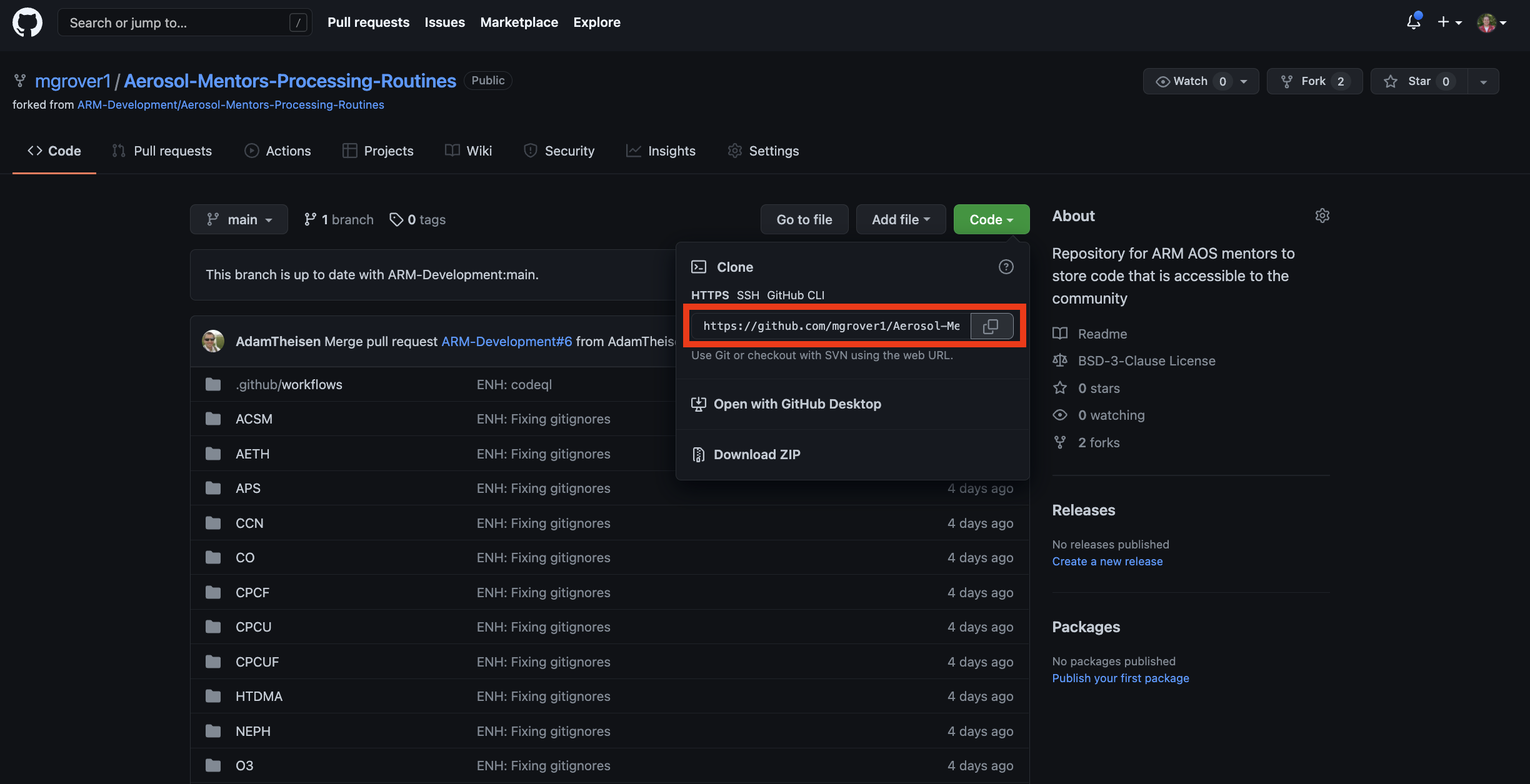
Task: Open 'ENH: codeql' commit message
Action: pyautogui.click(x=514, y=384)
